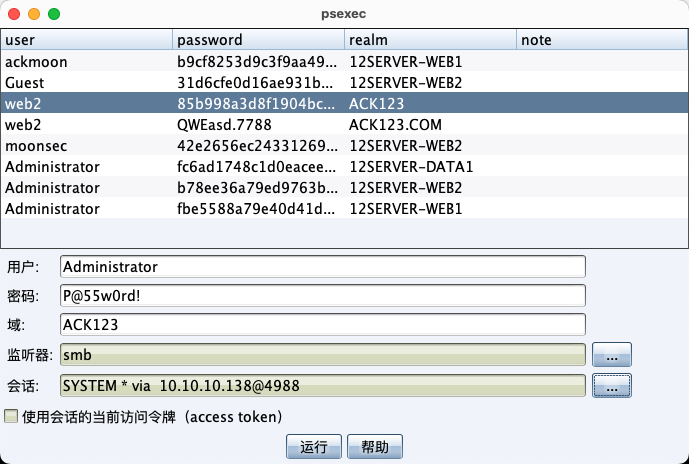The height and width of the screenshot is (464, 689).
Task: Click realm 12SERVER-WEB1 in ackmoon row
Action: pos(430,62)
